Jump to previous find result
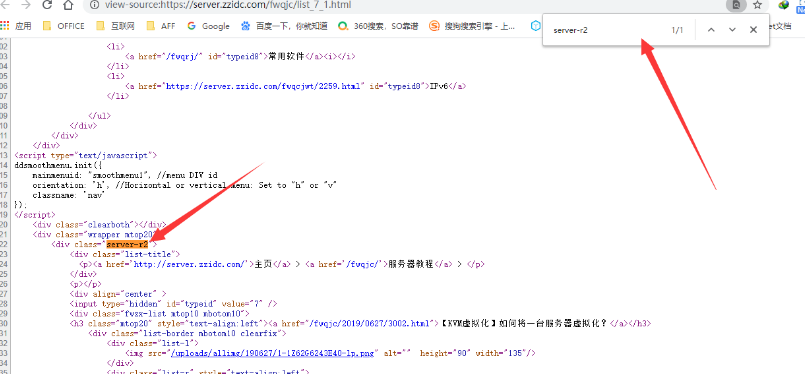Screen dimensions: 805x374 point(711,30)
